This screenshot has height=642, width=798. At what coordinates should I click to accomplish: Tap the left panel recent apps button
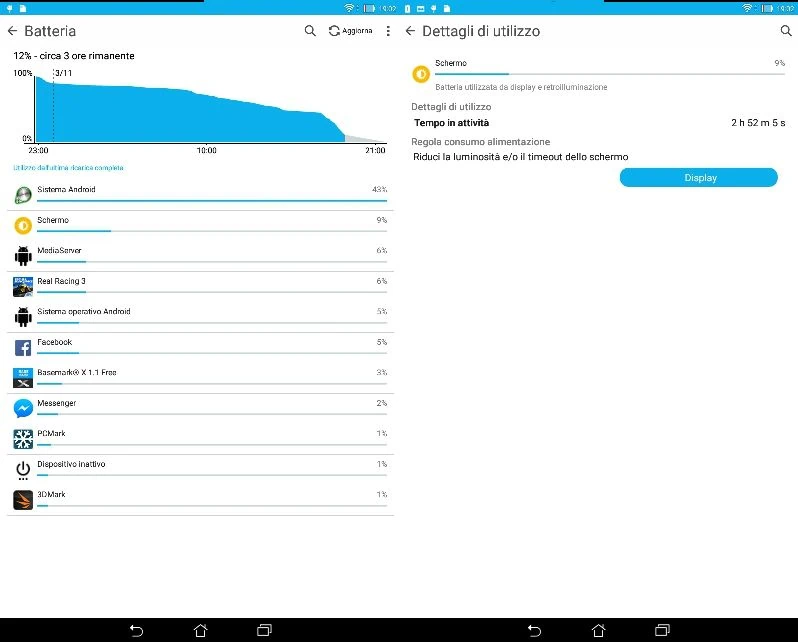pyautogui.click(x=264, y=630)
